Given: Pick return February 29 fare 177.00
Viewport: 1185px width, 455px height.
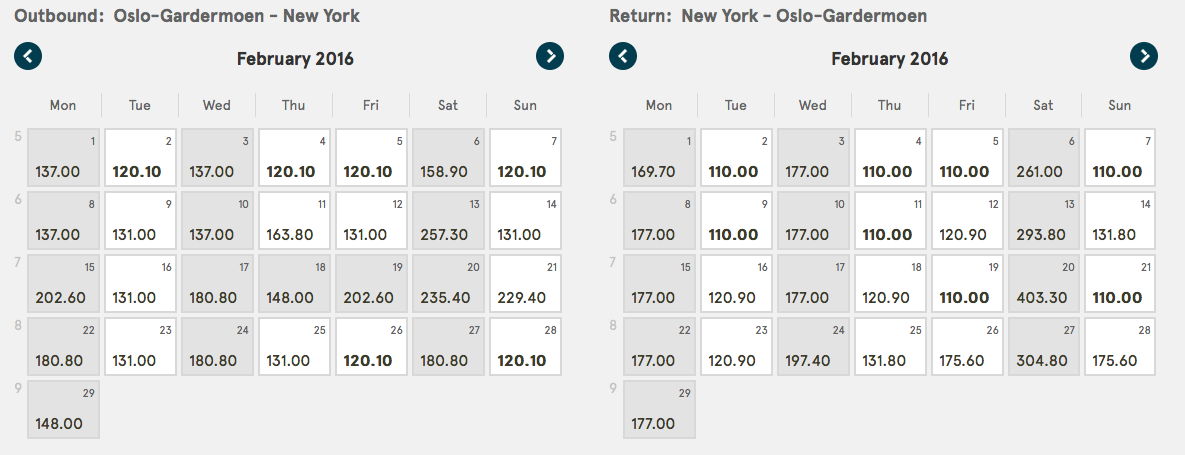Looking at the screenshot, I should pyautogui.click(x=660, y=410).
